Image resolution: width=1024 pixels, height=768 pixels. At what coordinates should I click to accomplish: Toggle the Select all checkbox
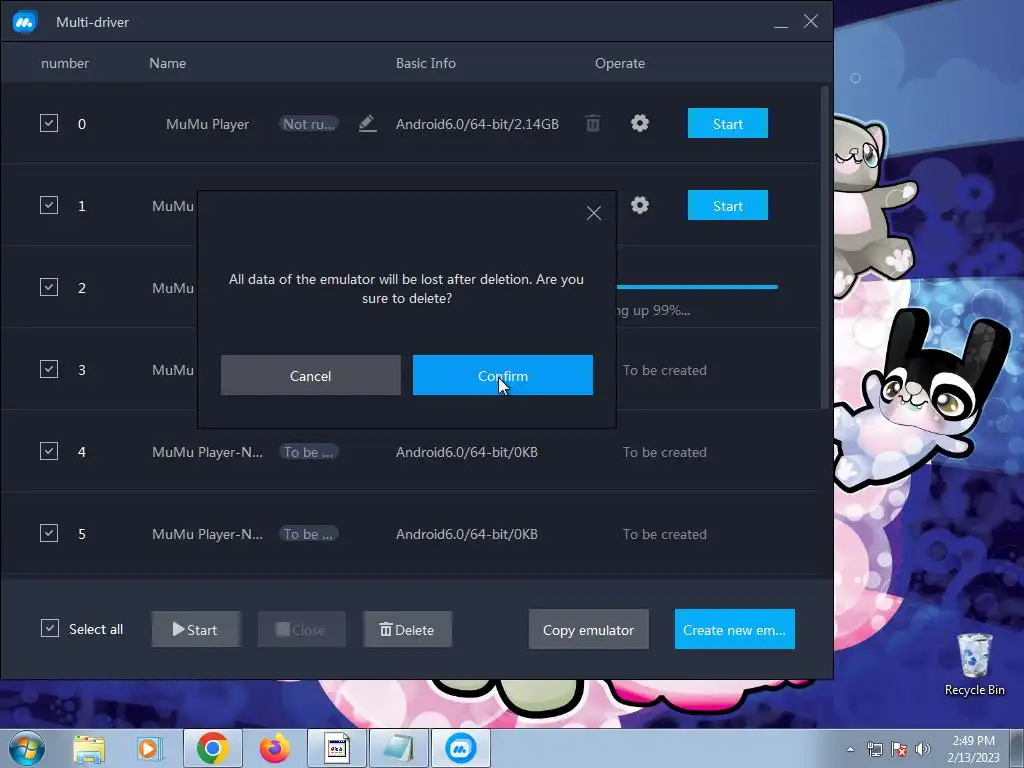(50, 628)
